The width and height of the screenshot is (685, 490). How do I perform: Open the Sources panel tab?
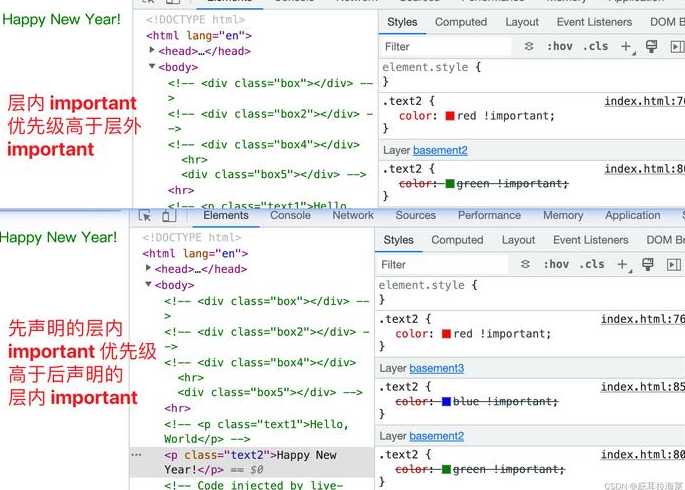point(415,215)
